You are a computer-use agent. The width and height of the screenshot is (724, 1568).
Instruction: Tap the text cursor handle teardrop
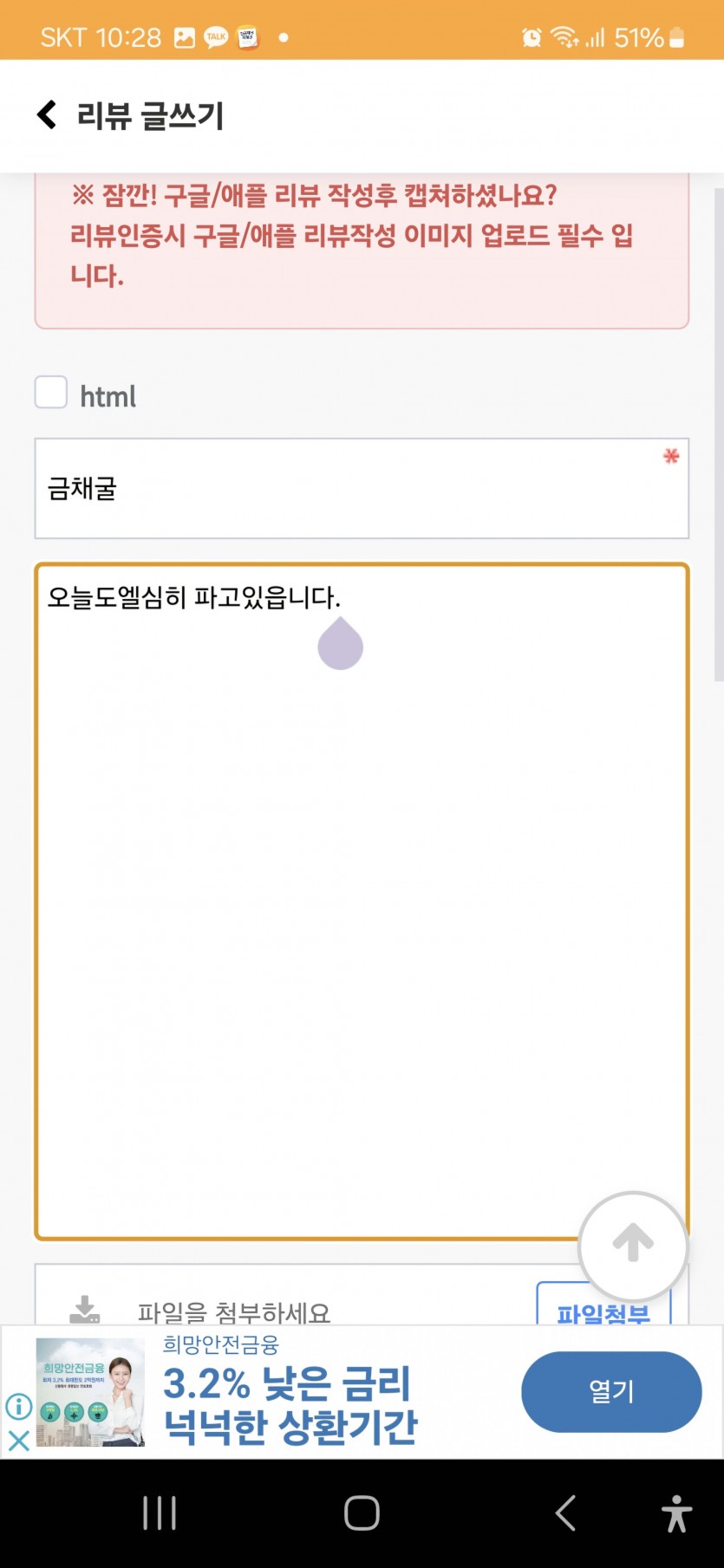click(x=340, y=643)
